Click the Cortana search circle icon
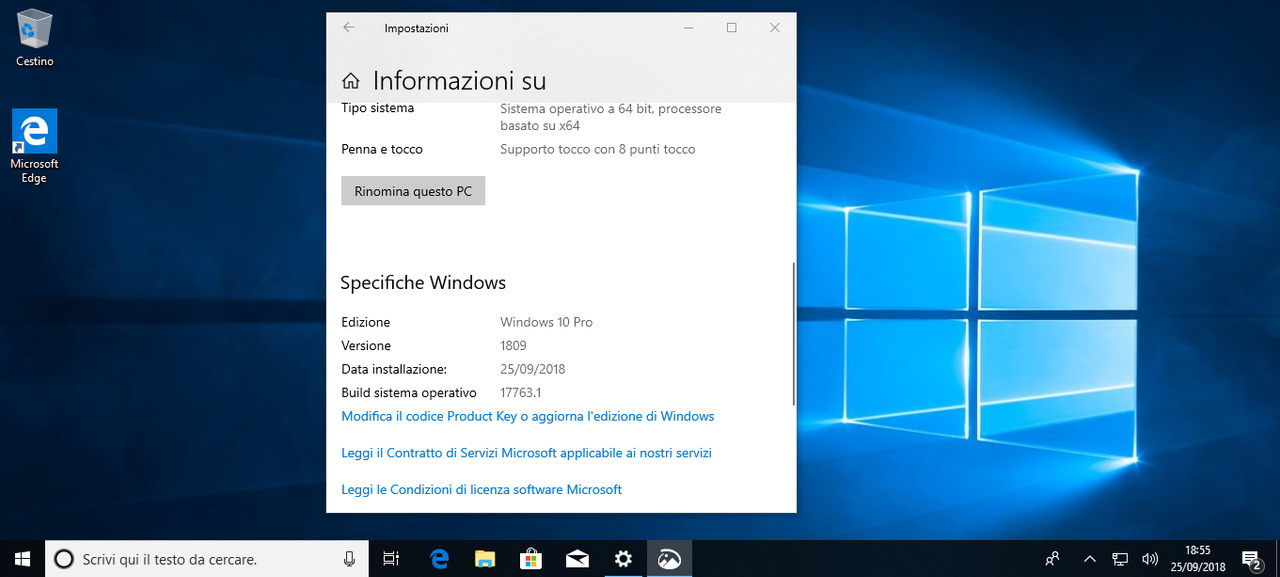 (x=63, y=560)
